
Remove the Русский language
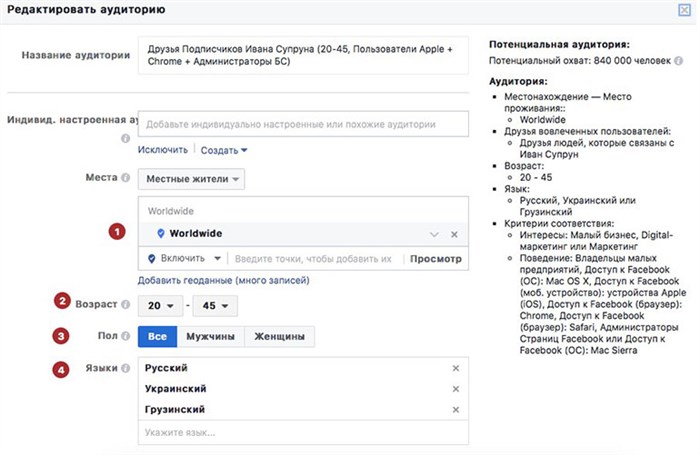[x=456, y=368]
